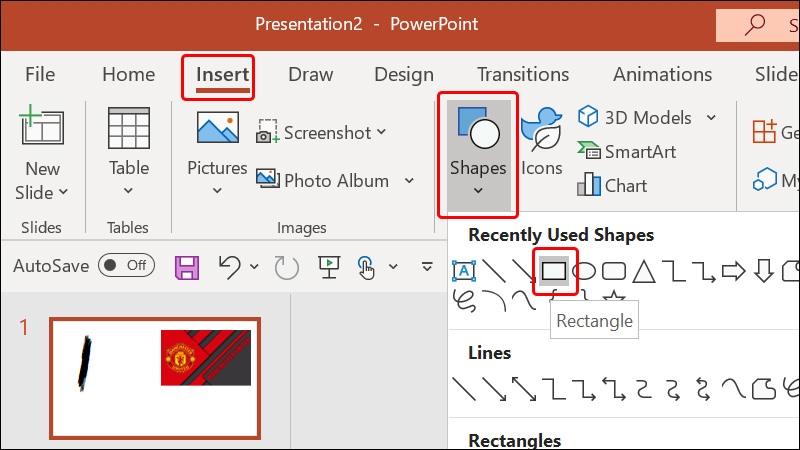Expand the New Slide dropdown arrow
Viewport: 800px width, 450px height.
coord(63,192)
